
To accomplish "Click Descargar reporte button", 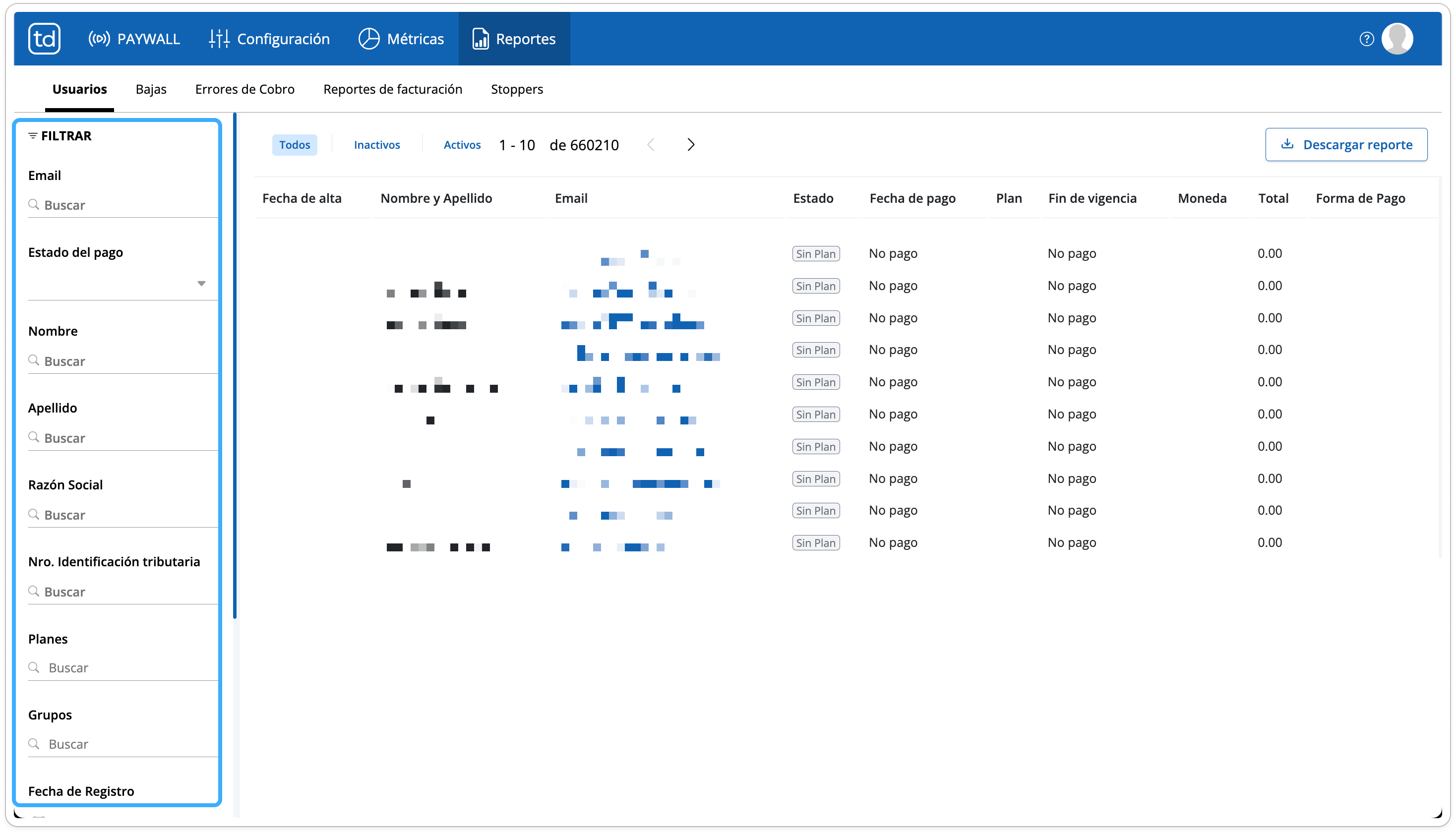I will click(1346, 145).
